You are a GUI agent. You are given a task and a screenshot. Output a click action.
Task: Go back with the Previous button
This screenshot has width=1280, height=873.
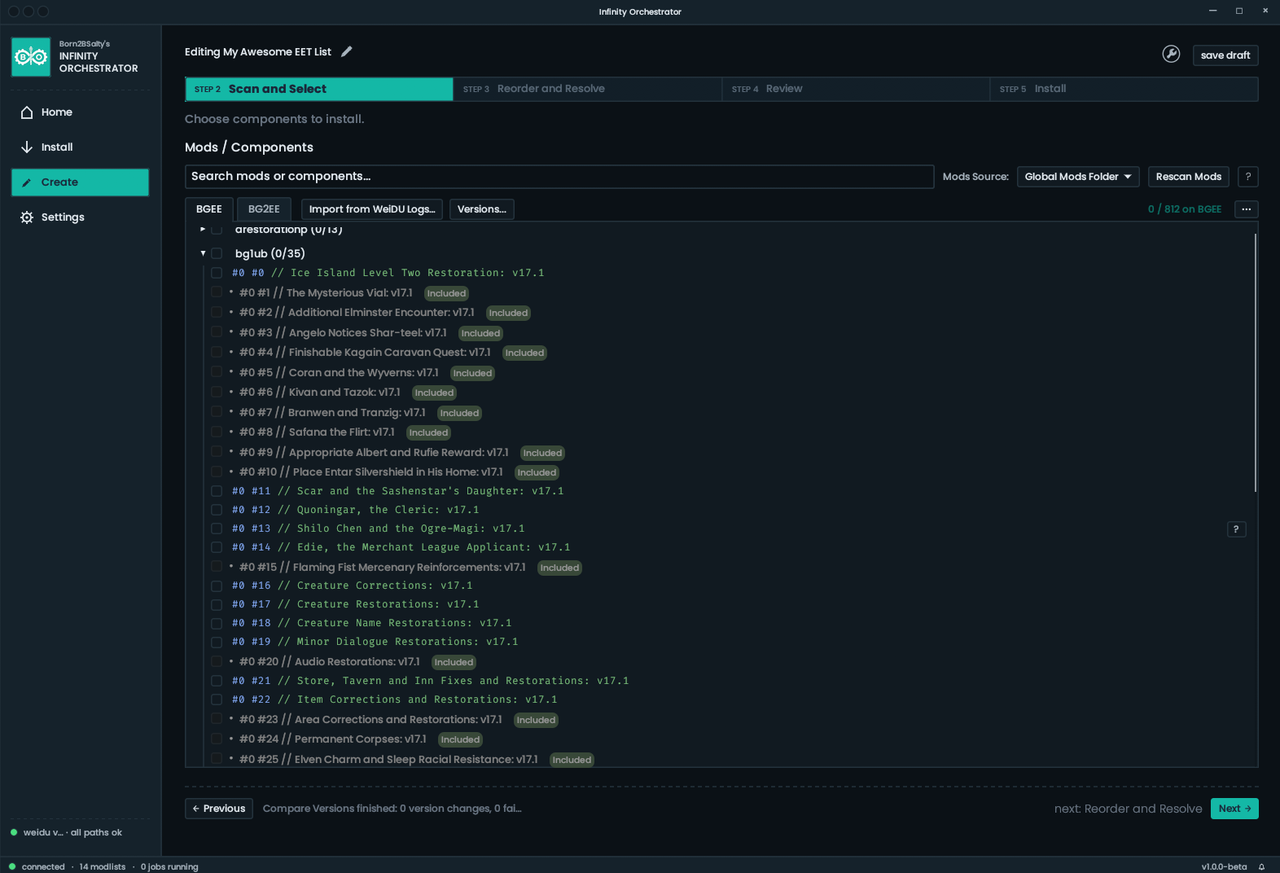pyautogui.click(x=219, y=808)
